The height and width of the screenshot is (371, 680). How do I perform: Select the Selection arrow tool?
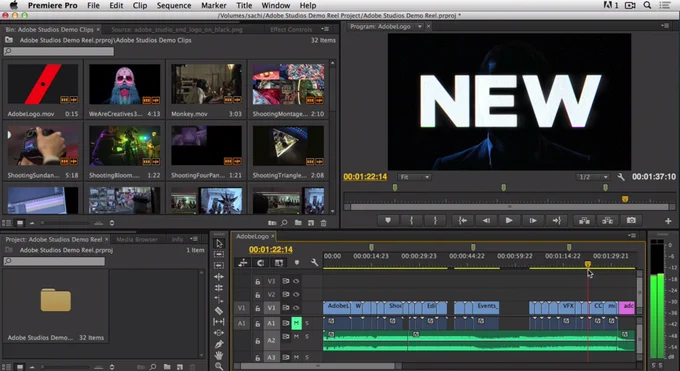click(x=219, y=243)
